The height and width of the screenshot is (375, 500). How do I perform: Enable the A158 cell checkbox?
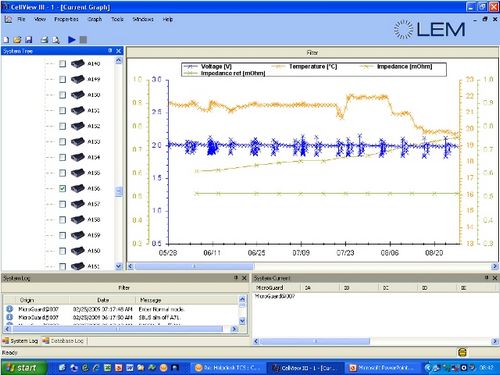pyautogui.click(x=62, y=220)
